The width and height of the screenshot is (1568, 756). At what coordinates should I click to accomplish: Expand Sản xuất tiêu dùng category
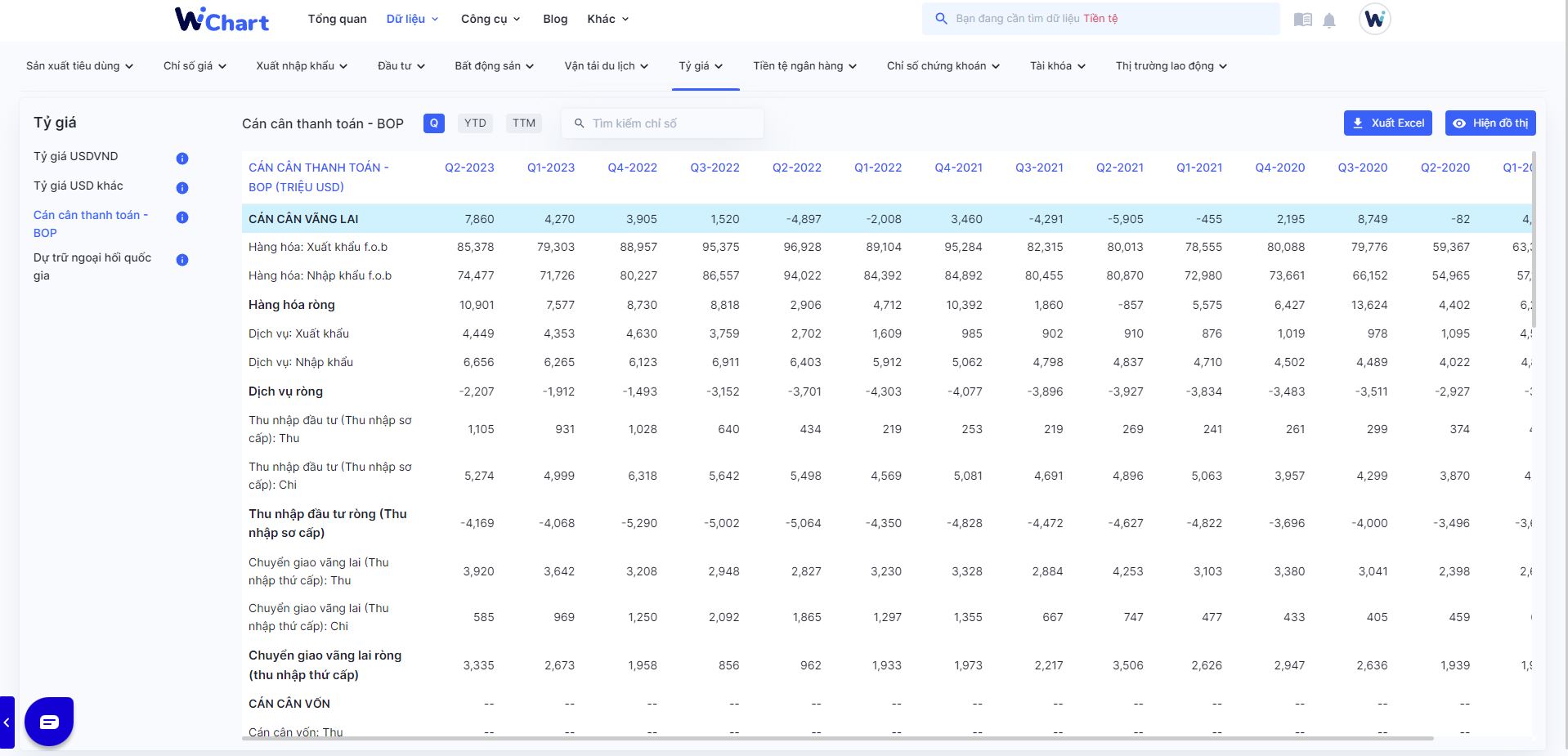[79, 66]
